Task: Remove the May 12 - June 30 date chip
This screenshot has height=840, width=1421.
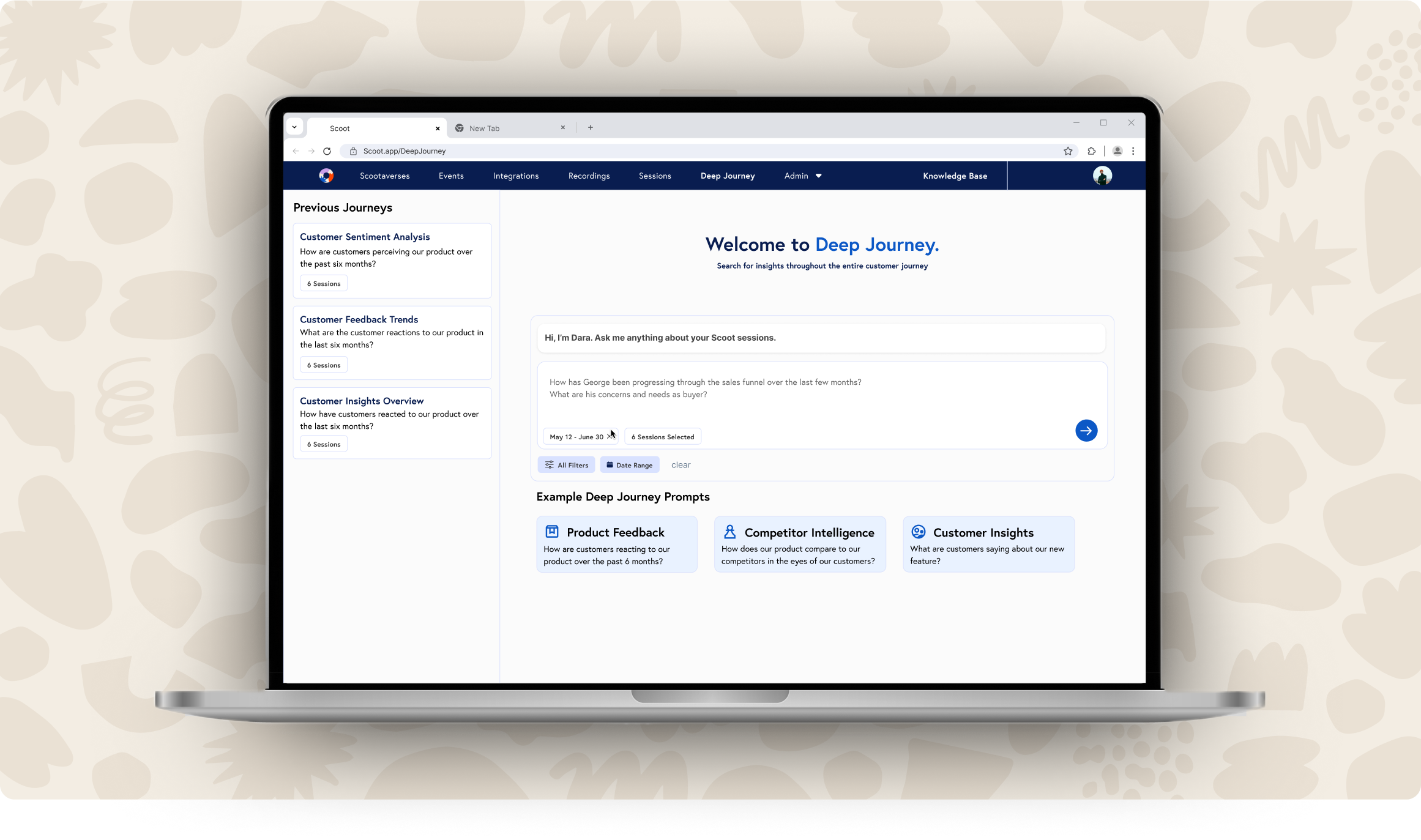Action: tap(610, 437)
